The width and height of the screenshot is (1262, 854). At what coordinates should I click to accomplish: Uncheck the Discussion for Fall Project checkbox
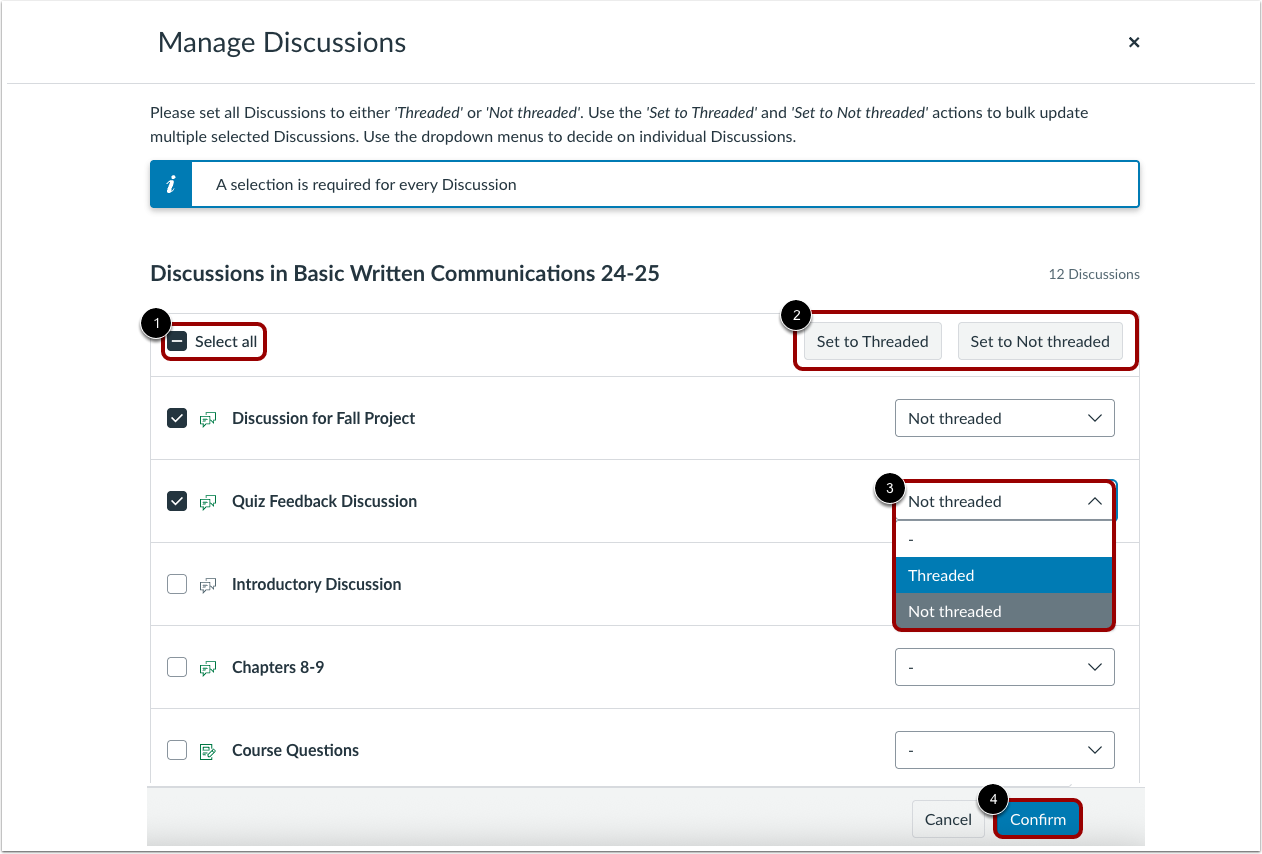177,418
